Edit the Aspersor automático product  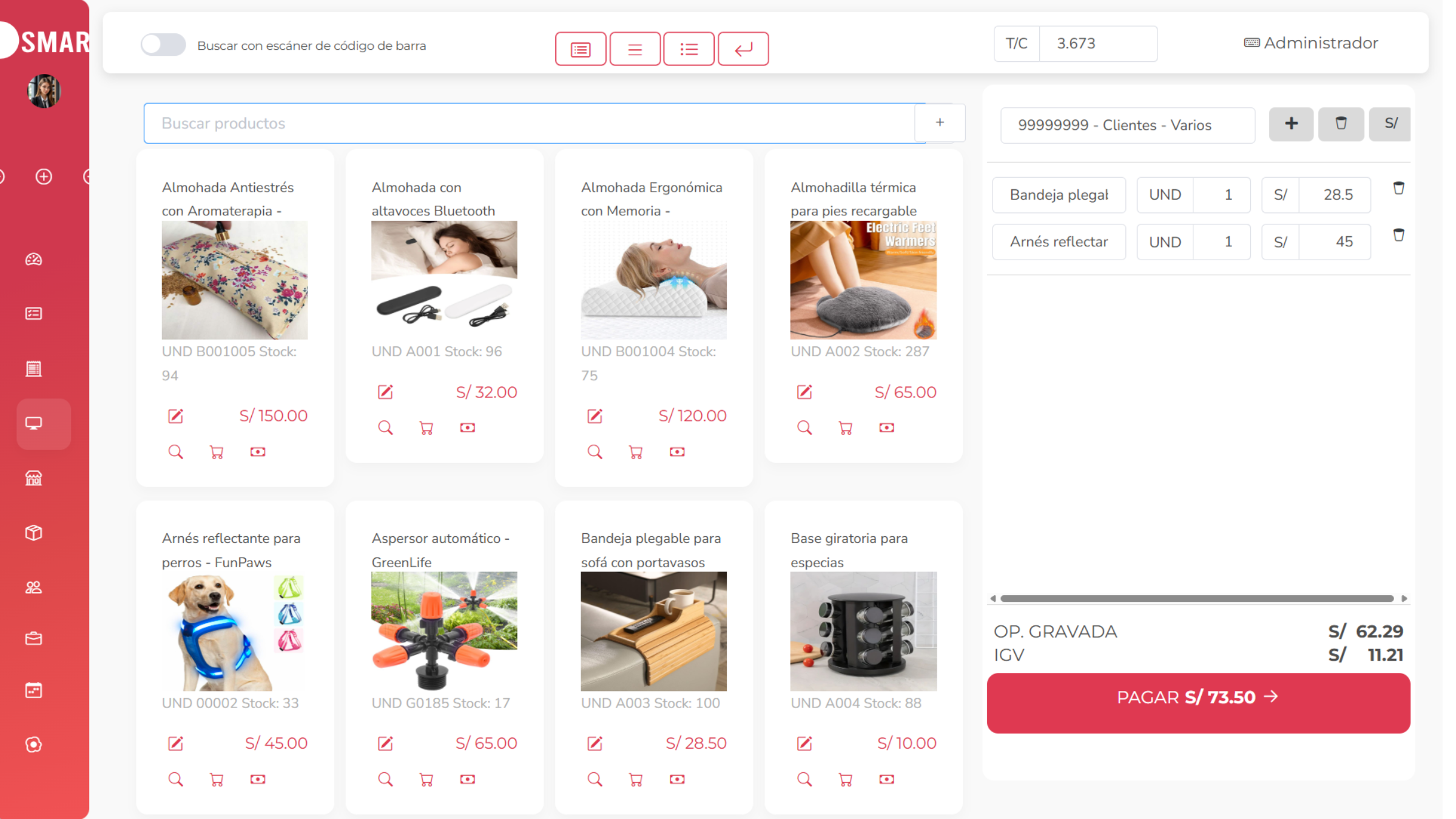385,743
